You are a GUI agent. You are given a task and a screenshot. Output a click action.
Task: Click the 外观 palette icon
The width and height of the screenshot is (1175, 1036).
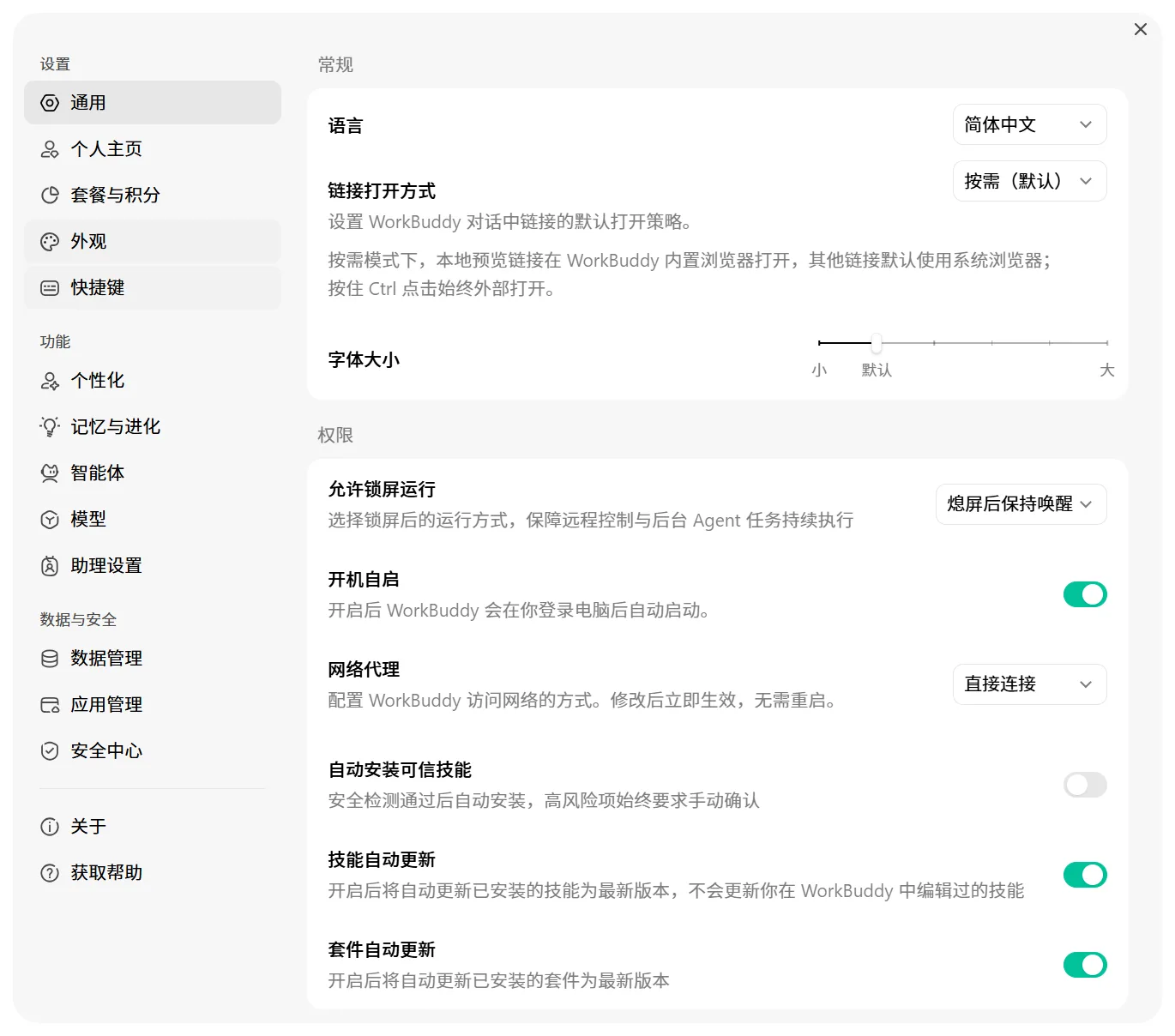tap(50, 242)
